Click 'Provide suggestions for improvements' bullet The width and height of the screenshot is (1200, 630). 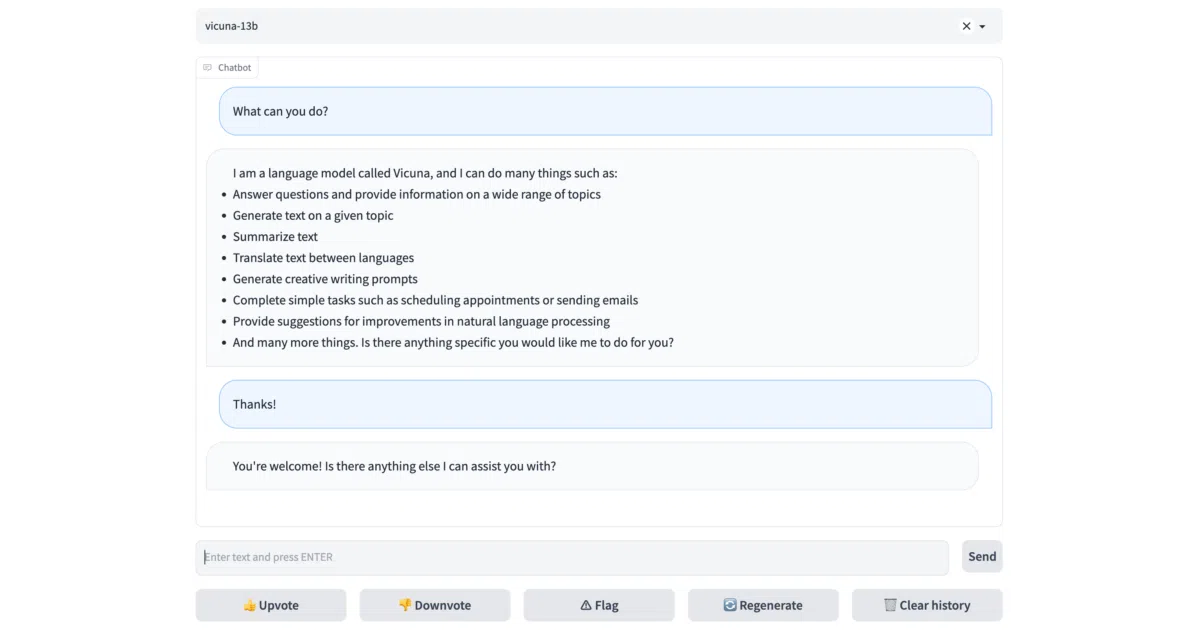tap(421, 321)
